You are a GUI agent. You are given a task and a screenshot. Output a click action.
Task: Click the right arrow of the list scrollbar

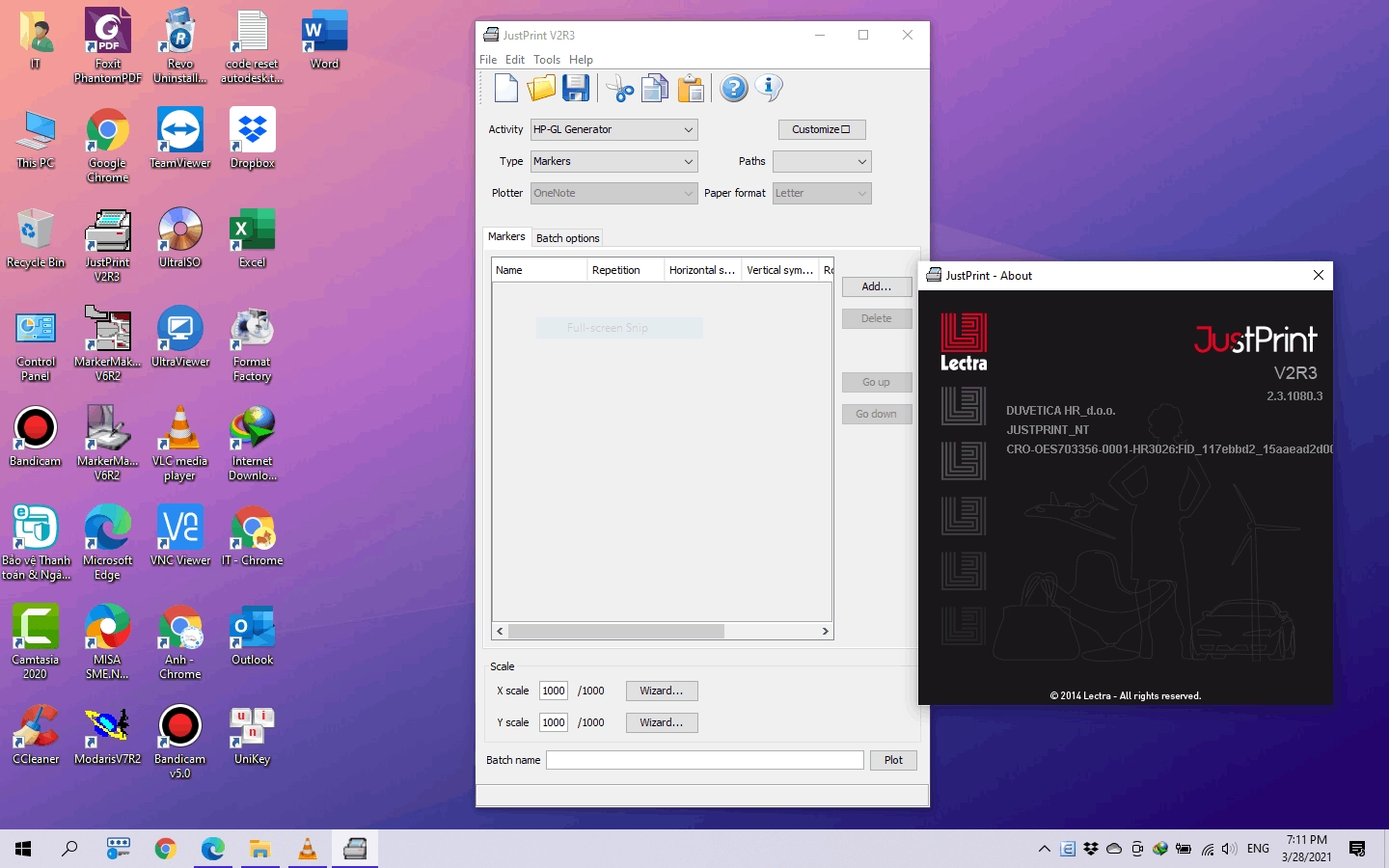[825, 631]
